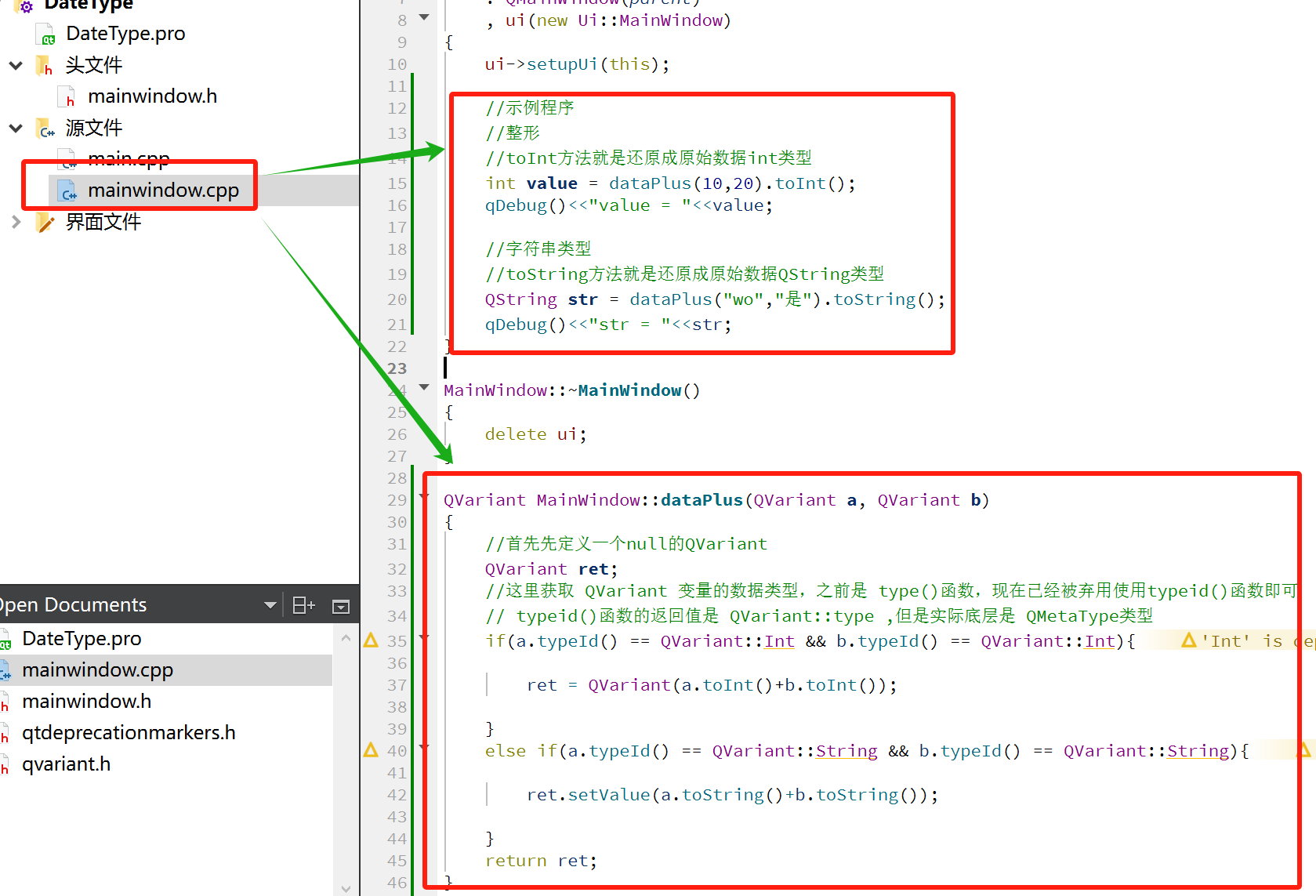The height and width of the screenshot is (896, 1316).
Task: Click the 源文件 folder icon
Action: [x=45, y=129]
